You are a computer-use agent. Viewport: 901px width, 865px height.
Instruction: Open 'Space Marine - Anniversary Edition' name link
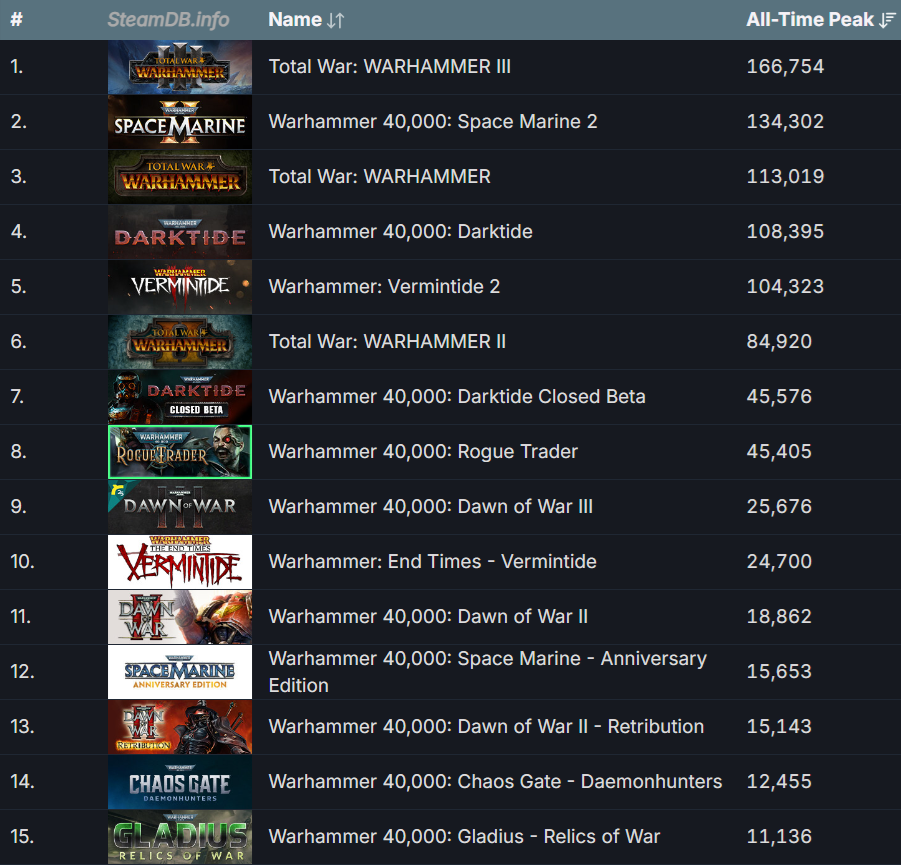click(x=487, y=672)
